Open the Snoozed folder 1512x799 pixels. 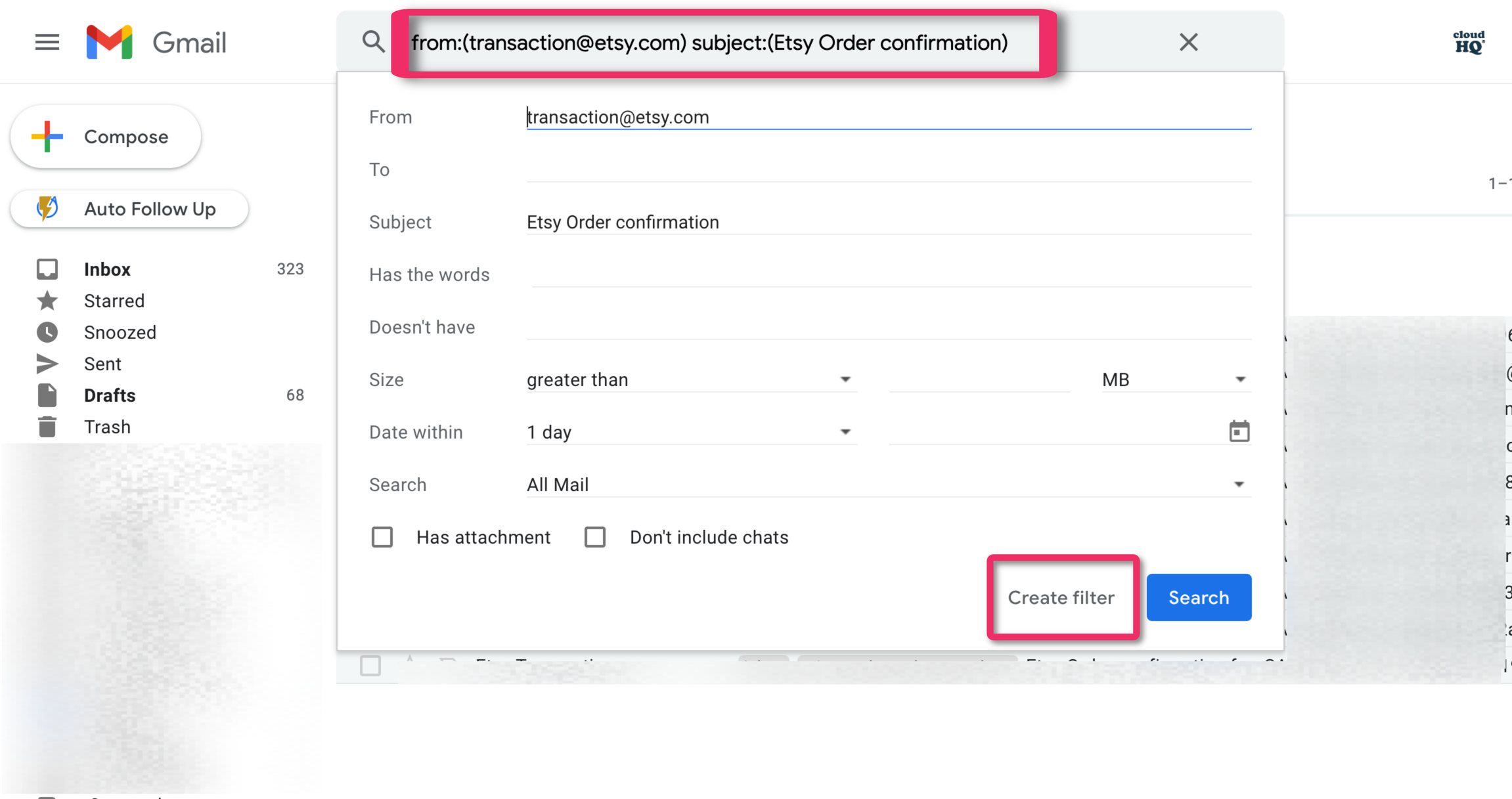coord(120,332)
